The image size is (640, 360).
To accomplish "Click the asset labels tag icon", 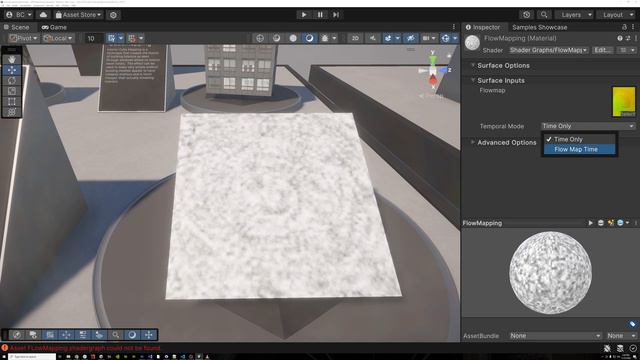I will tap(632, 324).
